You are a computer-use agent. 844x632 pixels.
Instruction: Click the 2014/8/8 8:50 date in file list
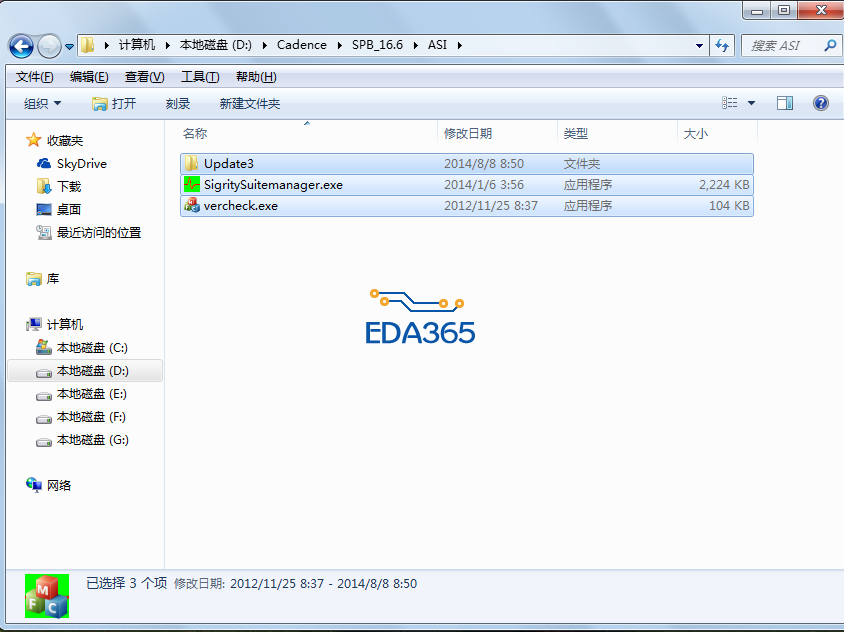click(484, 164)
